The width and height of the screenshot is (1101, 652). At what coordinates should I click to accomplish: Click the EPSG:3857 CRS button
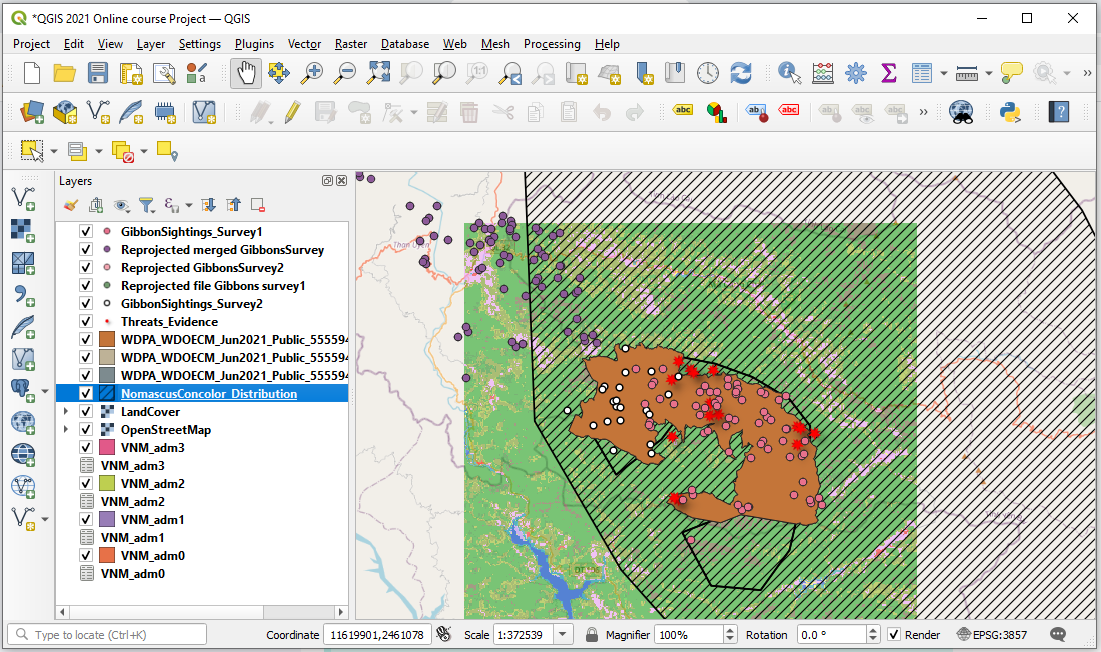point(996,635)
